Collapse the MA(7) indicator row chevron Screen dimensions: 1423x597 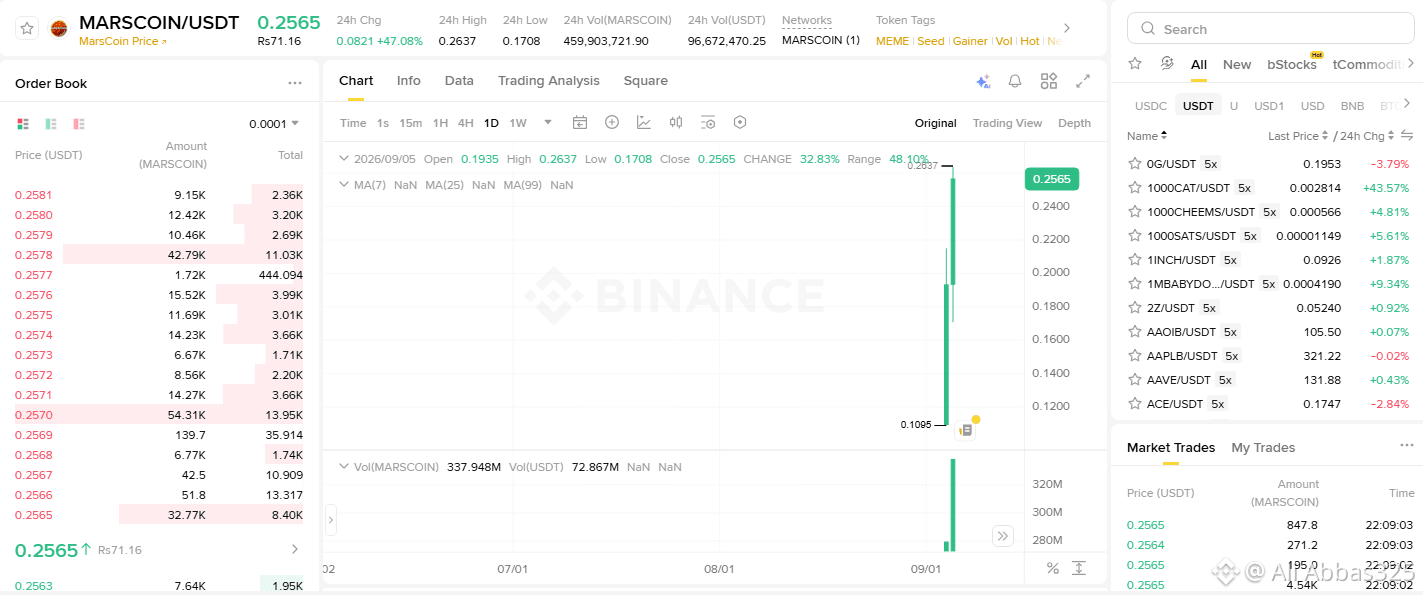pyautogui.click(x=344, y=185)
